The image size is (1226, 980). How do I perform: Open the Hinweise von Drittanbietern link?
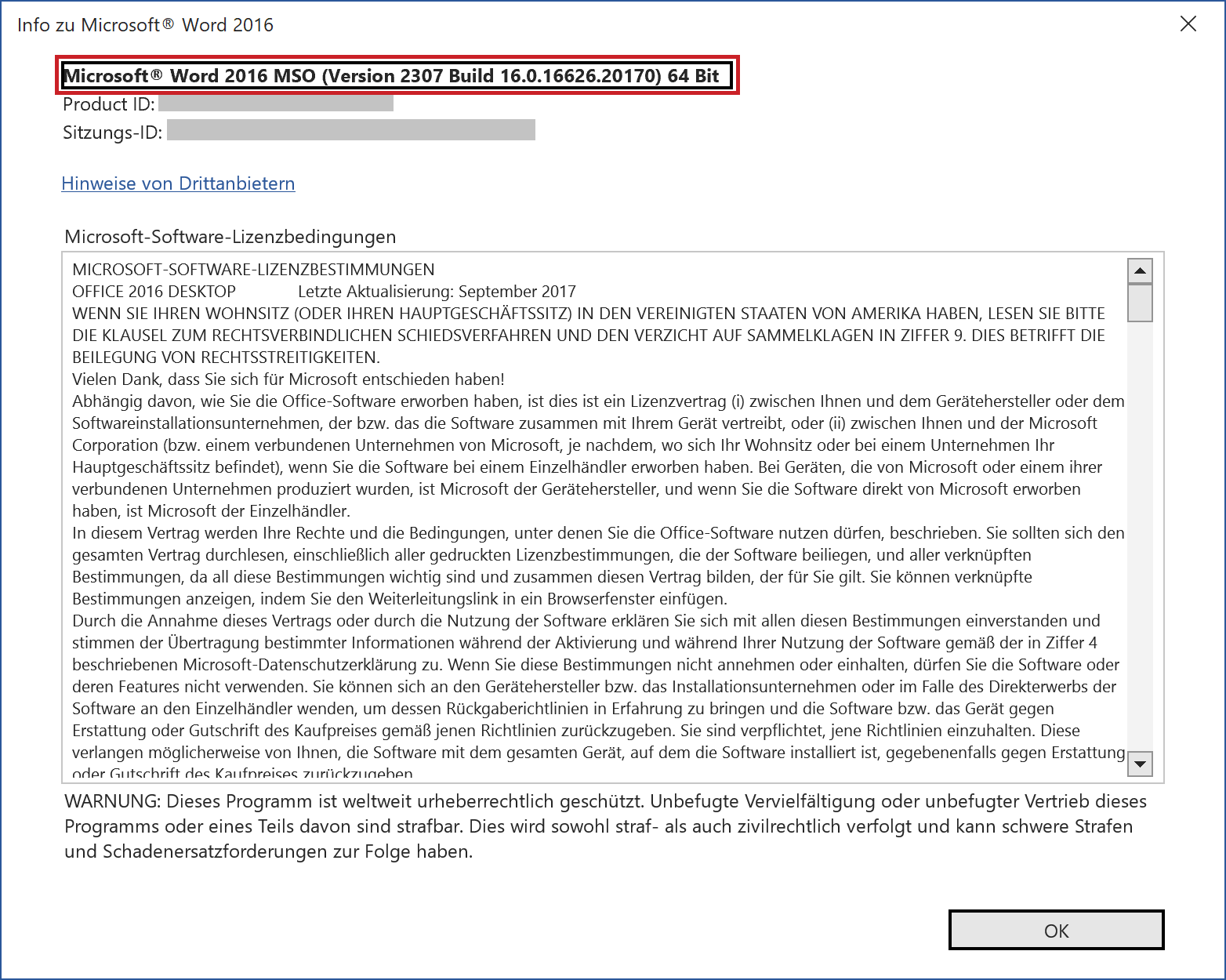178,183
